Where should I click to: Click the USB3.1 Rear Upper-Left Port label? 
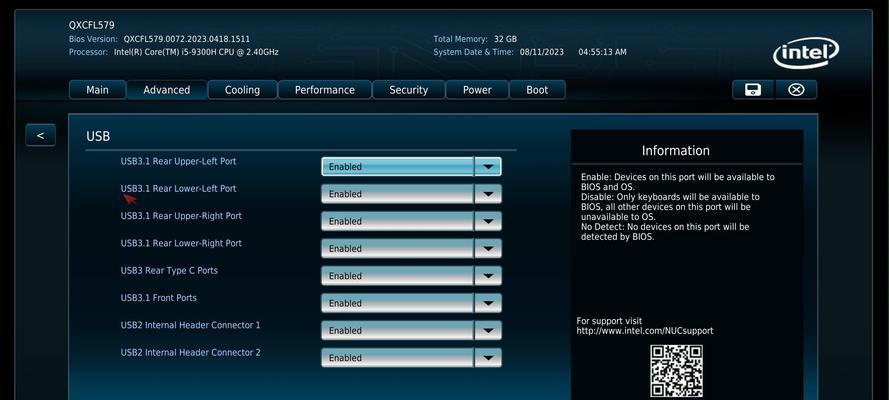pyautogui.click(x=178, y=161)
